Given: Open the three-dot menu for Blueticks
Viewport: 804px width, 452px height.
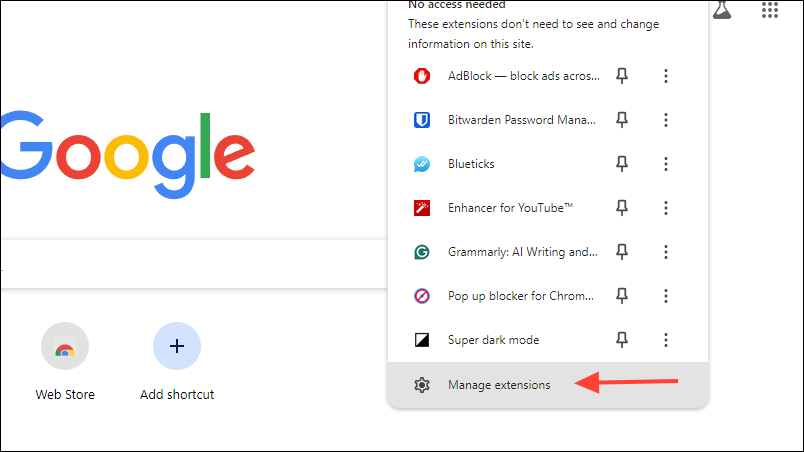Looking at the screenshot, I should [x=666, y=164].
